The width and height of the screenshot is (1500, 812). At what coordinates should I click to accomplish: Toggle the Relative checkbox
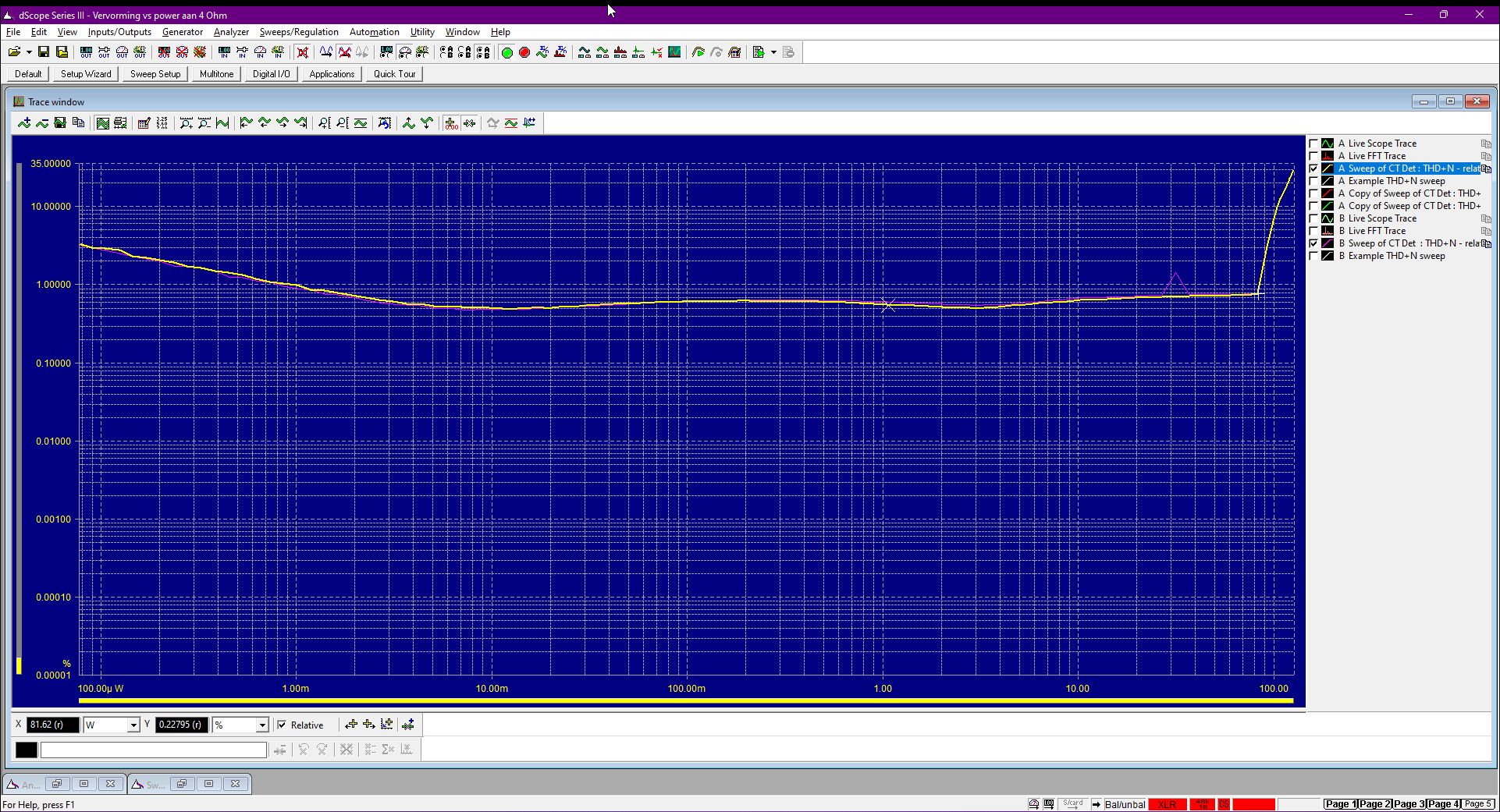point(282,725)
